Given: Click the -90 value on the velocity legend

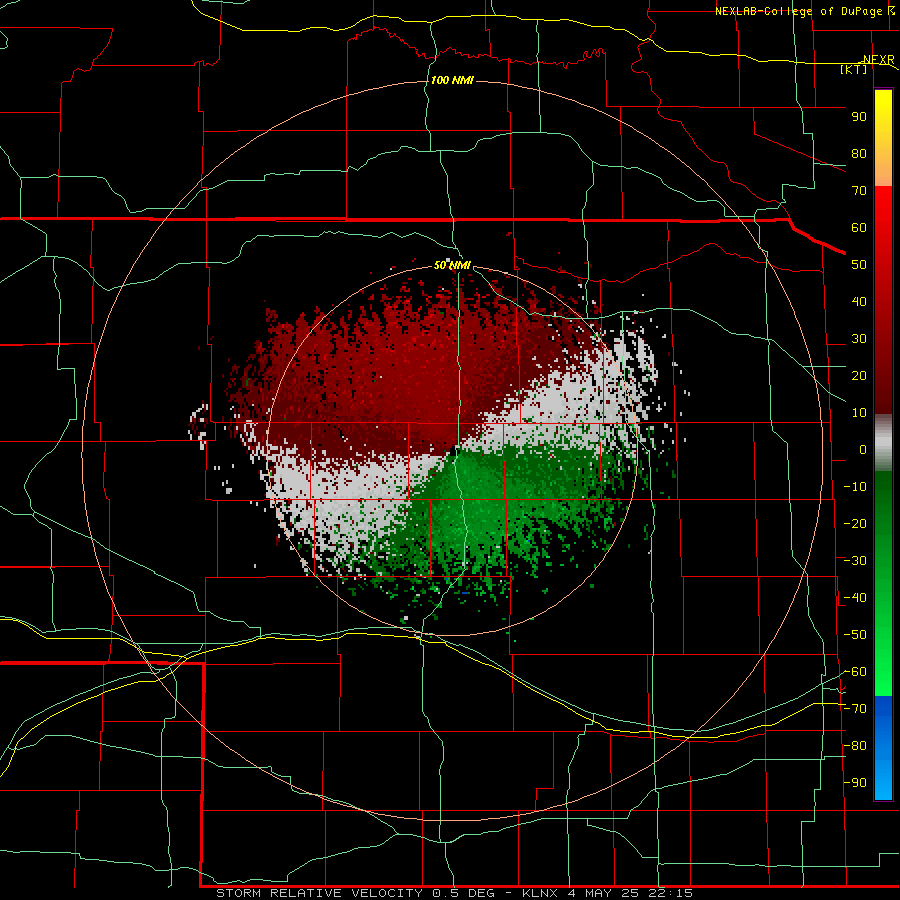Looking at the screenshot, I should (x=855, y=783).
